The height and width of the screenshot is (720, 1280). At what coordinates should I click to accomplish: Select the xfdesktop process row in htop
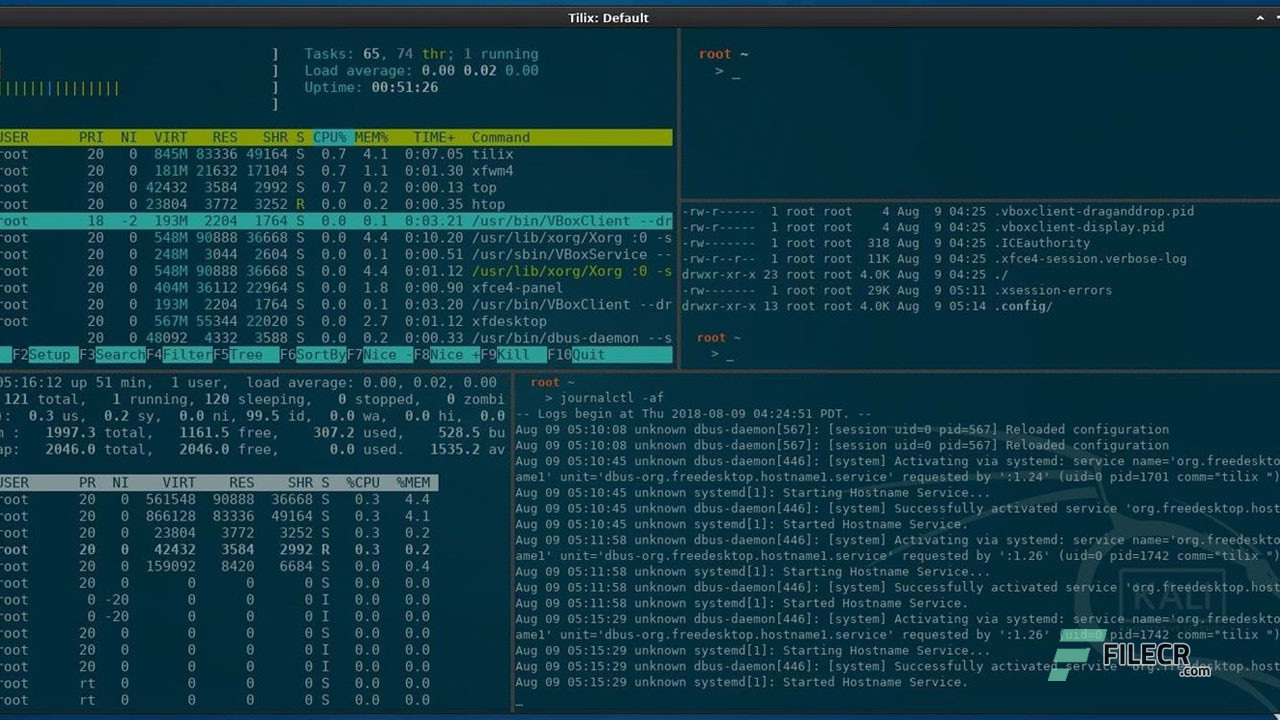click(x=336, y=321)
